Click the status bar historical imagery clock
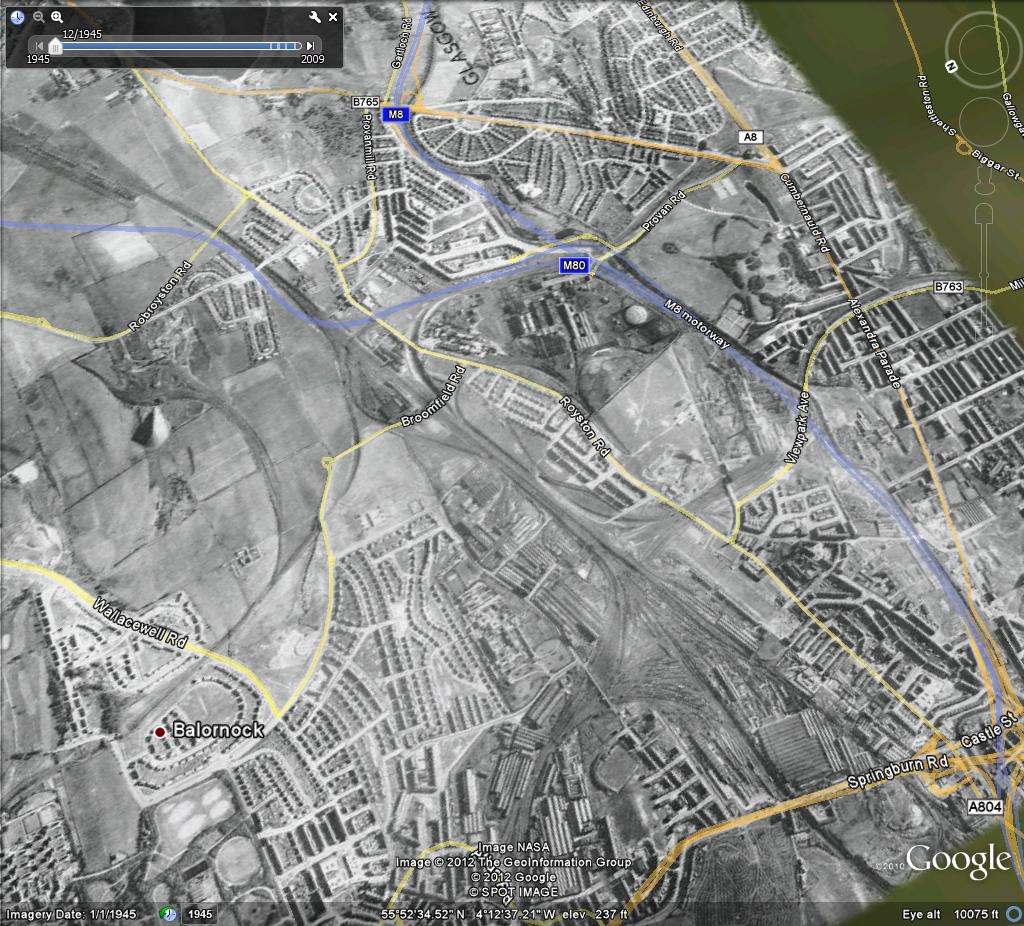The width and height of the screenshot is (1024, 926). (x=169, y=914)
